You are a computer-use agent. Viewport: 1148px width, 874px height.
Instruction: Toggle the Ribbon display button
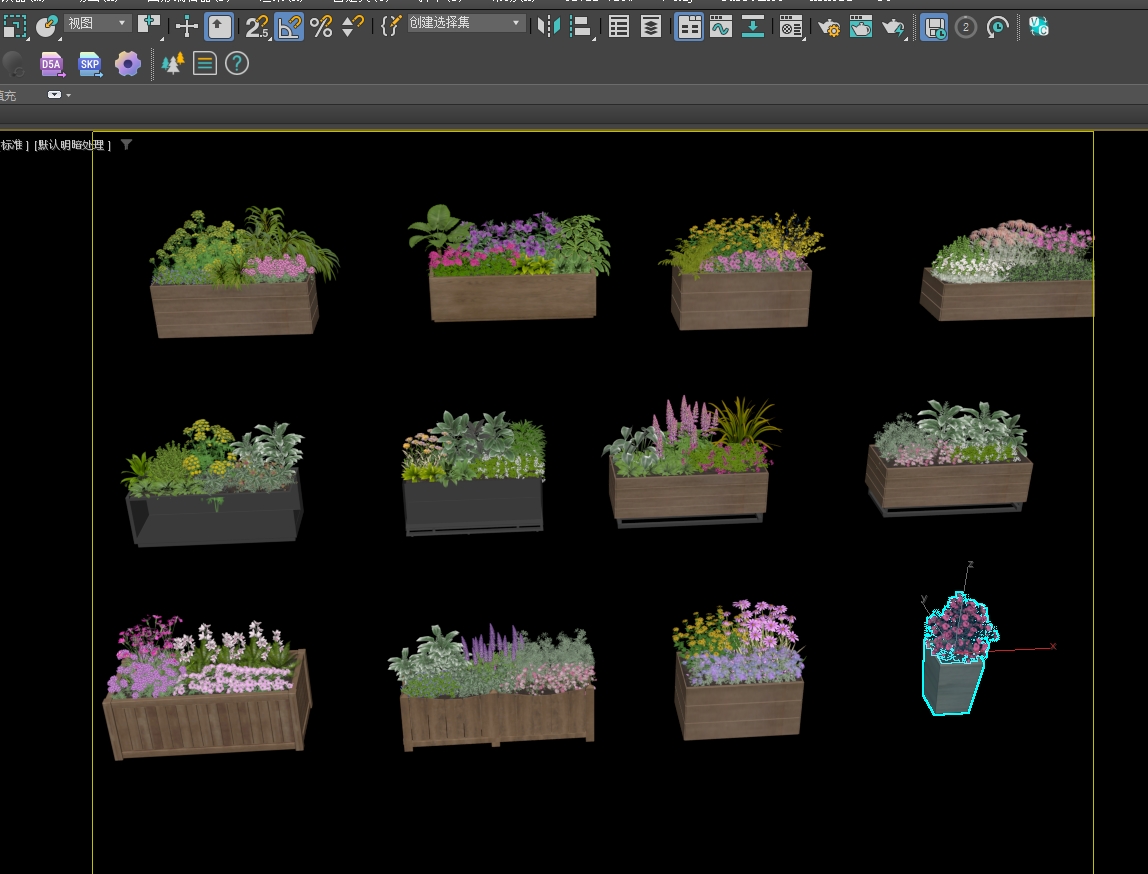[x=689, y=27]
